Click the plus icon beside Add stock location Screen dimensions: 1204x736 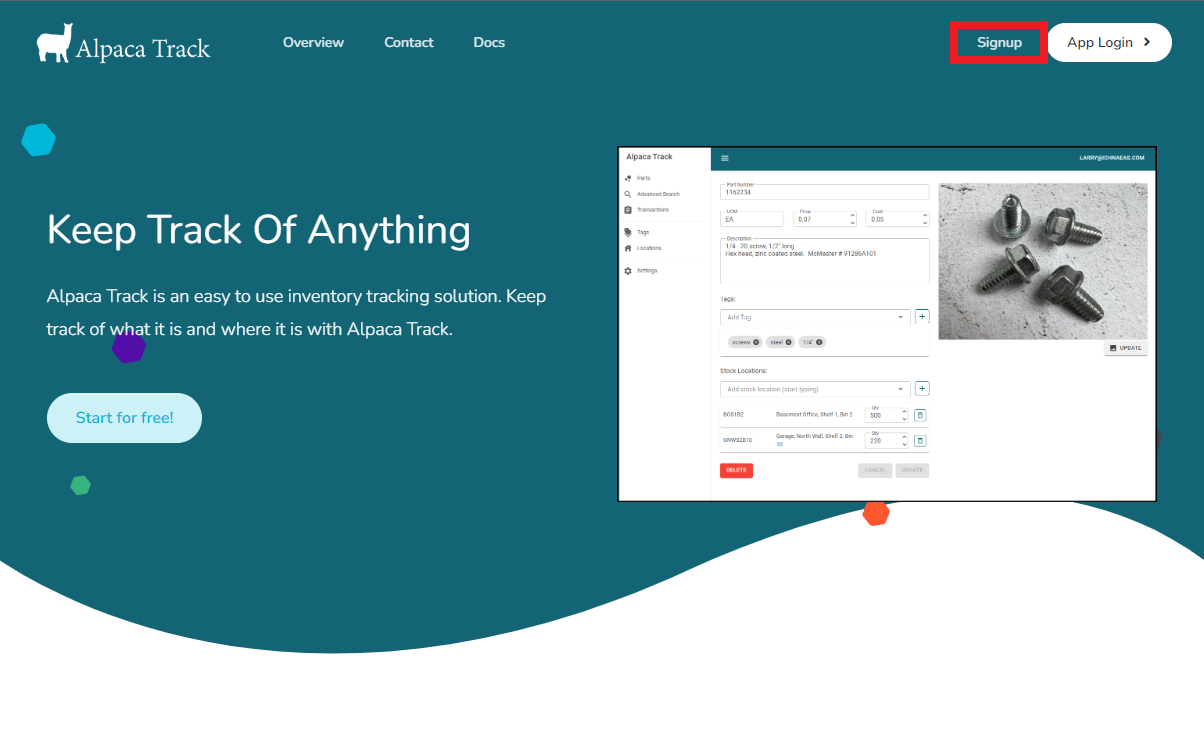tap(922, 388)
